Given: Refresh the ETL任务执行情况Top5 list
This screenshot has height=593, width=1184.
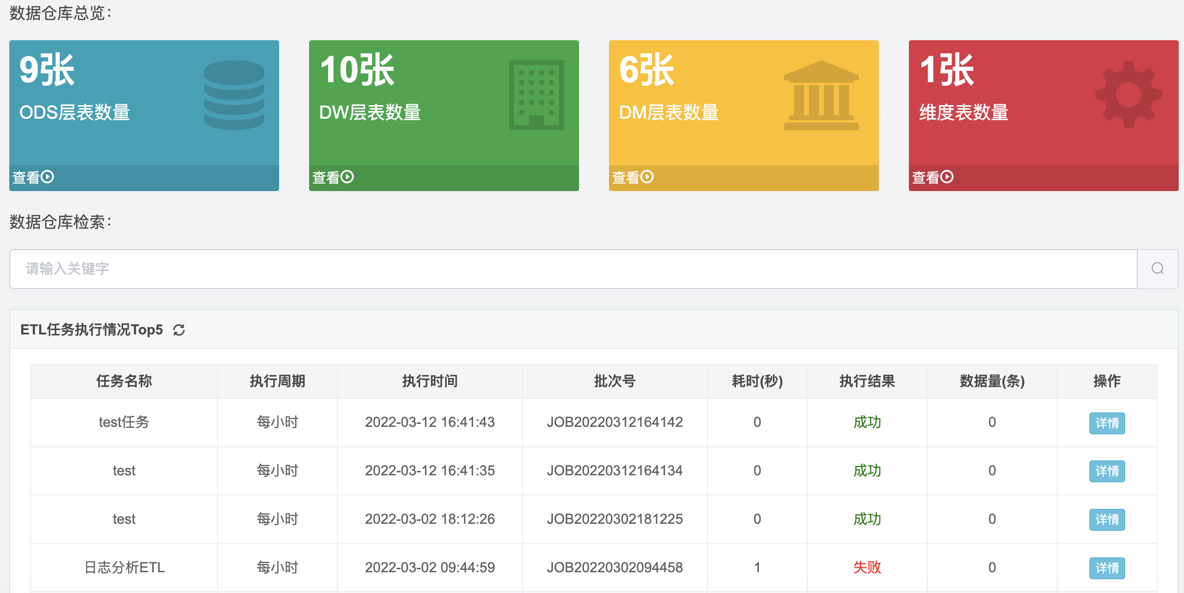Looking at the screenshot, I should click(179, 330).
